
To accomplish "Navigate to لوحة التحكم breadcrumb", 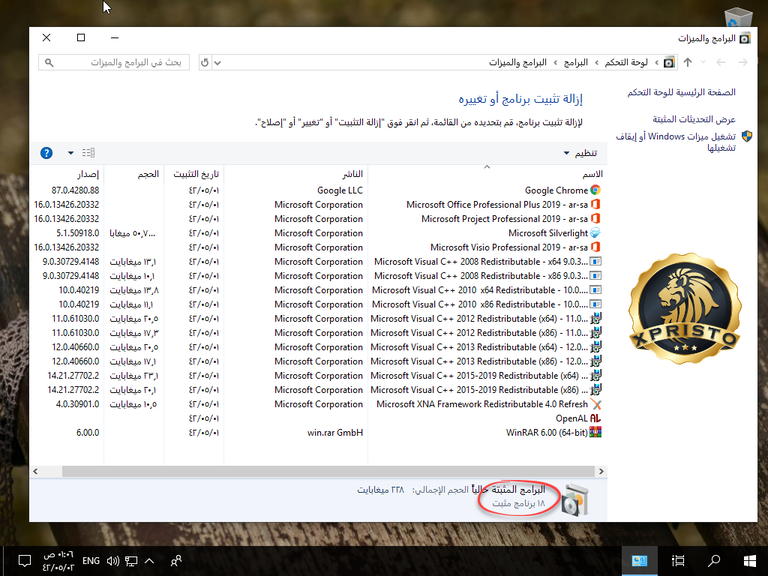I will 626,62.
